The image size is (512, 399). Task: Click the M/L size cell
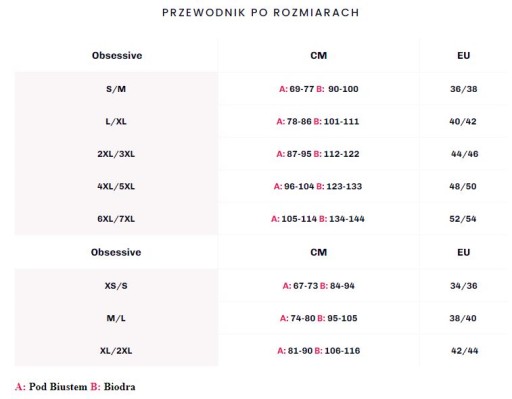pos(116,318)
